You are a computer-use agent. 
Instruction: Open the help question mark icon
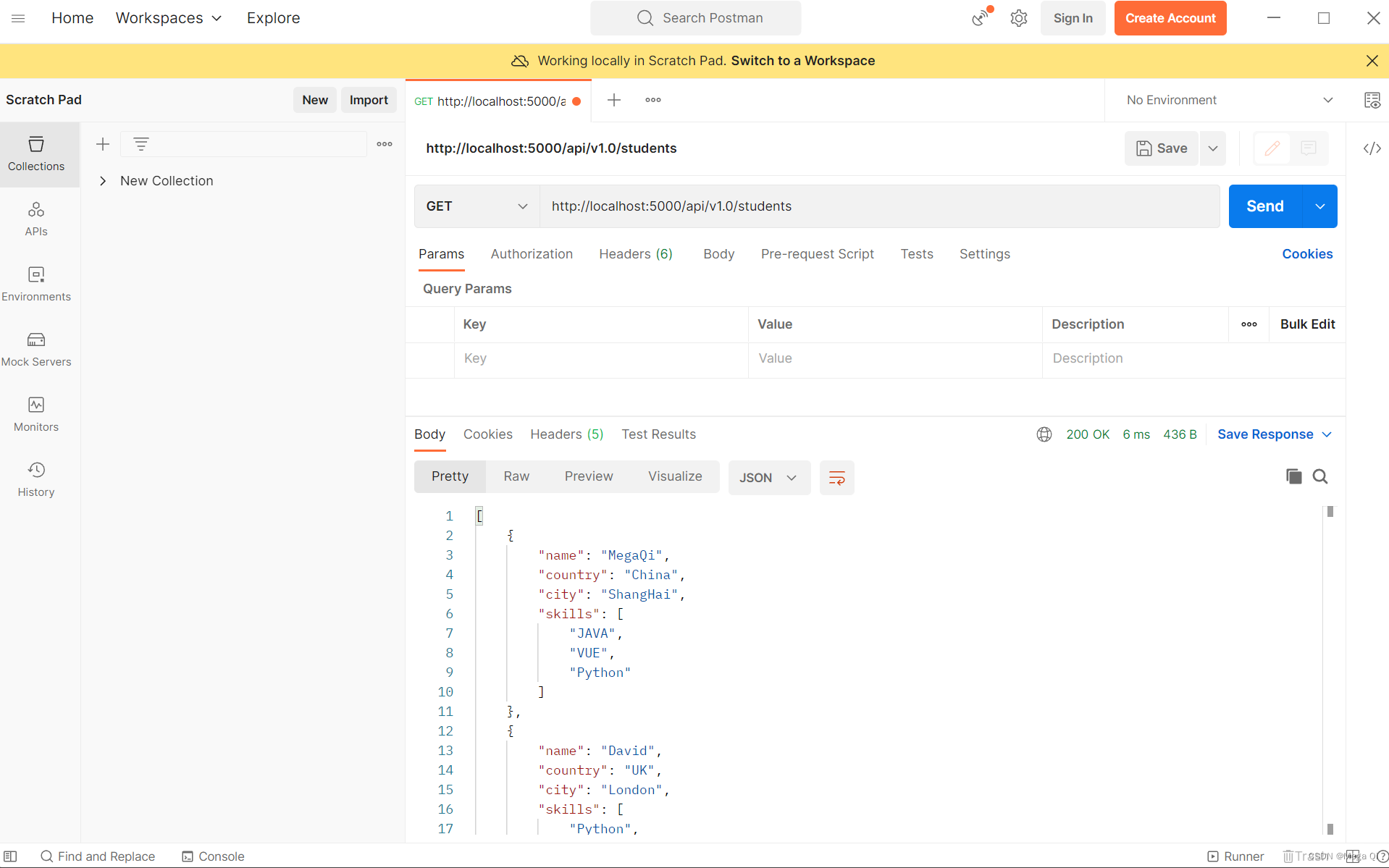pyautogui.click(x=1381, y=856)
